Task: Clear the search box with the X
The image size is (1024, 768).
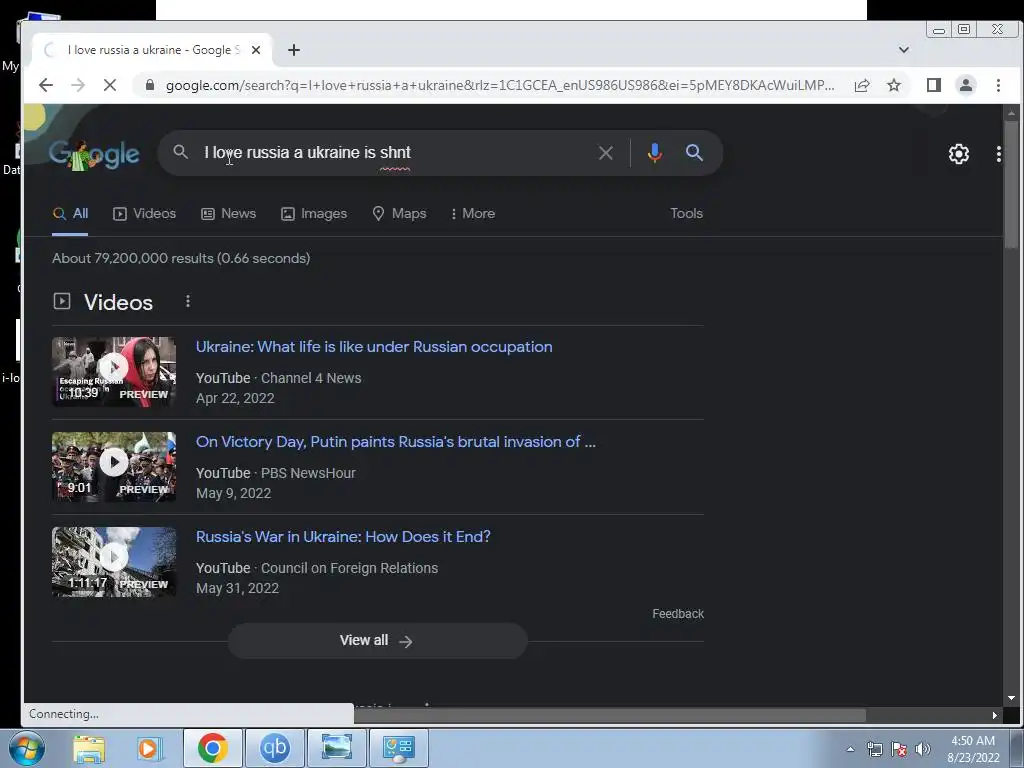Action: click(606, 153)
